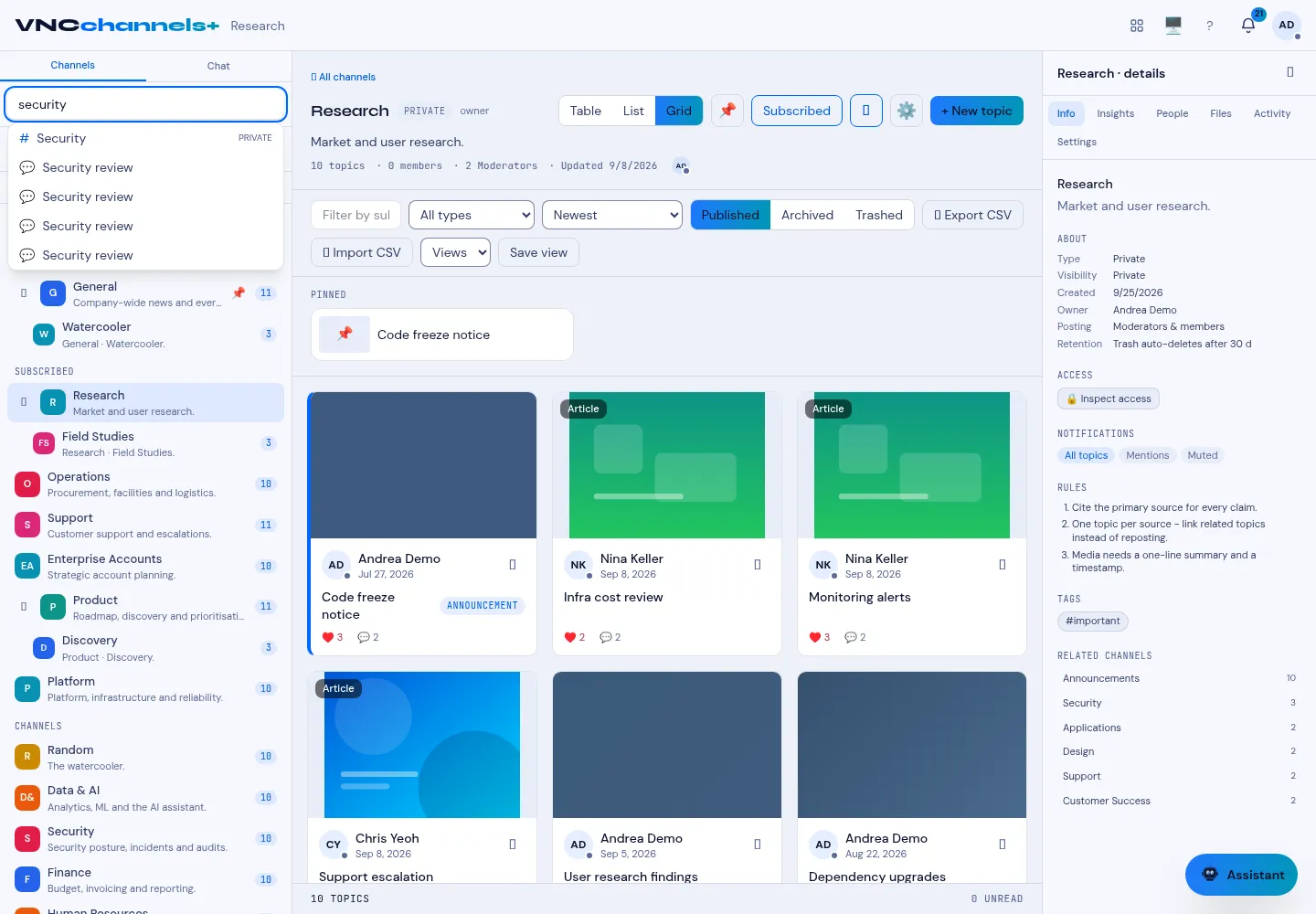Click the Operations channel avatar icon
This screenshot has width=1316, height=914.
[27, 484]
